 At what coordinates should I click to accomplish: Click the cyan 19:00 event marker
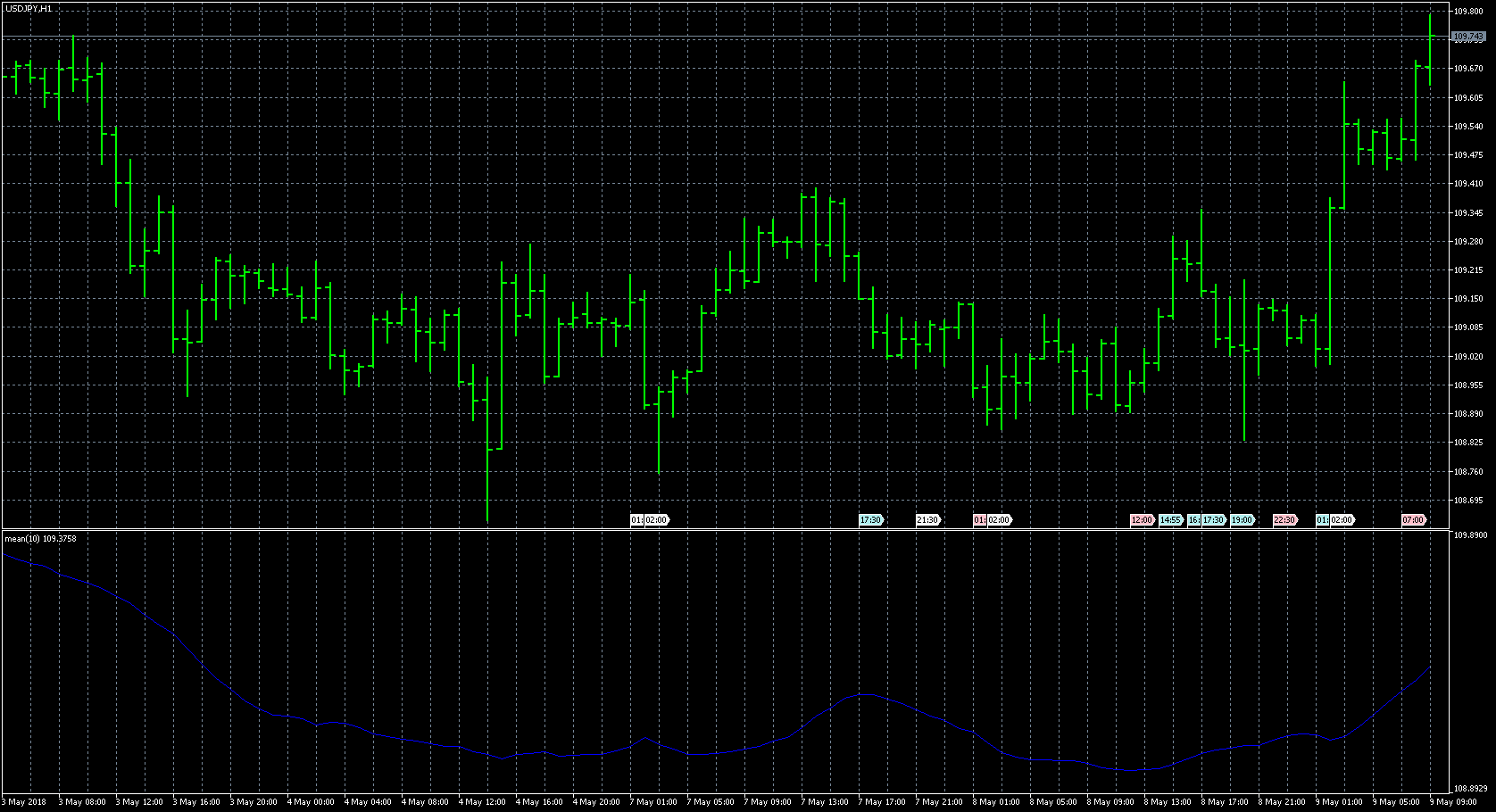[x=1242, y=520]
